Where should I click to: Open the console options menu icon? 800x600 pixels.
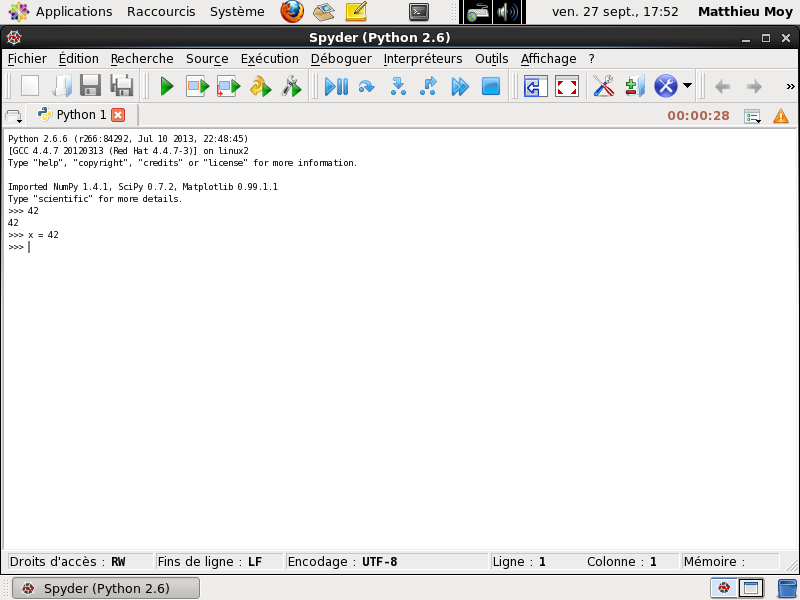click(753, 116)
